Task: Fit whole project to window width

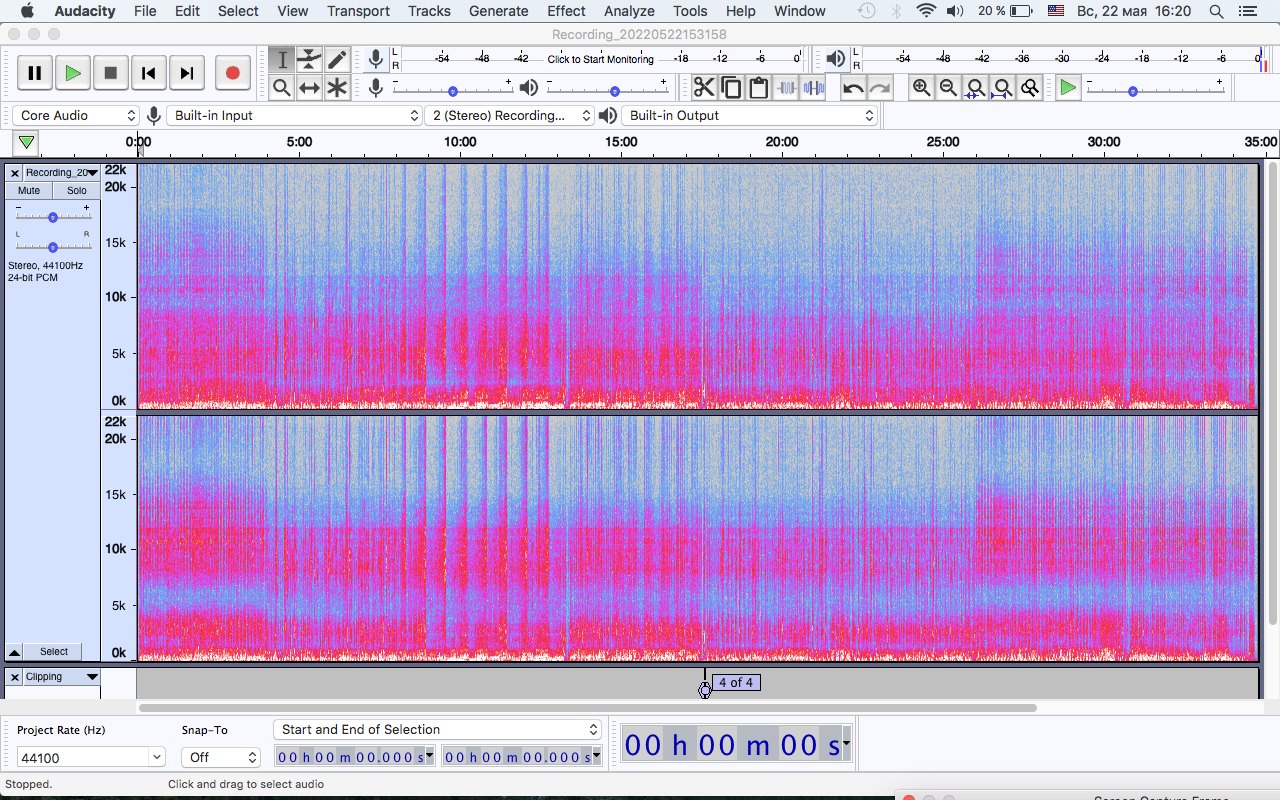Action: [1002, 88]
